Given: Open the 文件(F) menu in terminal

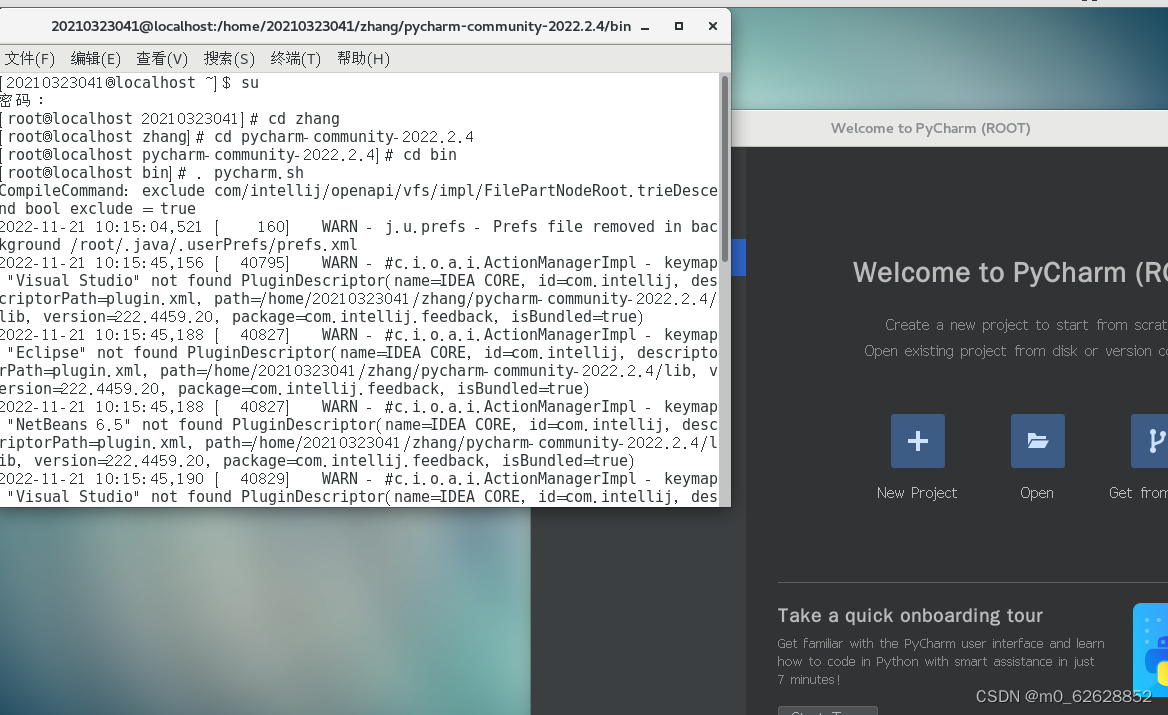Looking at the screenshot, I should point(29,59).
